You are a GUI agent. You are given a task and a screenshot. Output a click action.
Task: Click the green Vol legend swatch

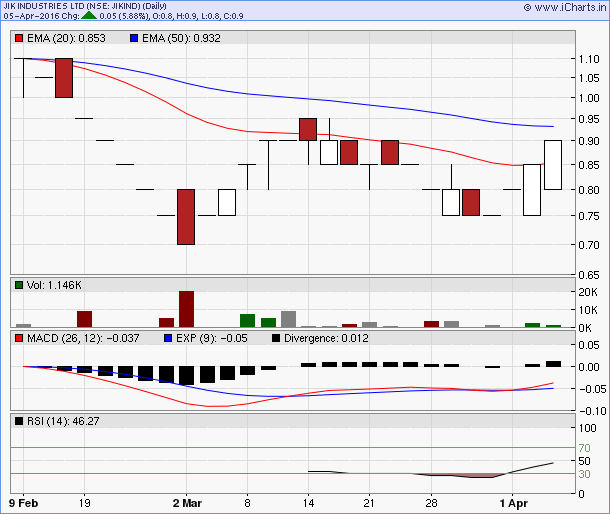coord(19,285)
